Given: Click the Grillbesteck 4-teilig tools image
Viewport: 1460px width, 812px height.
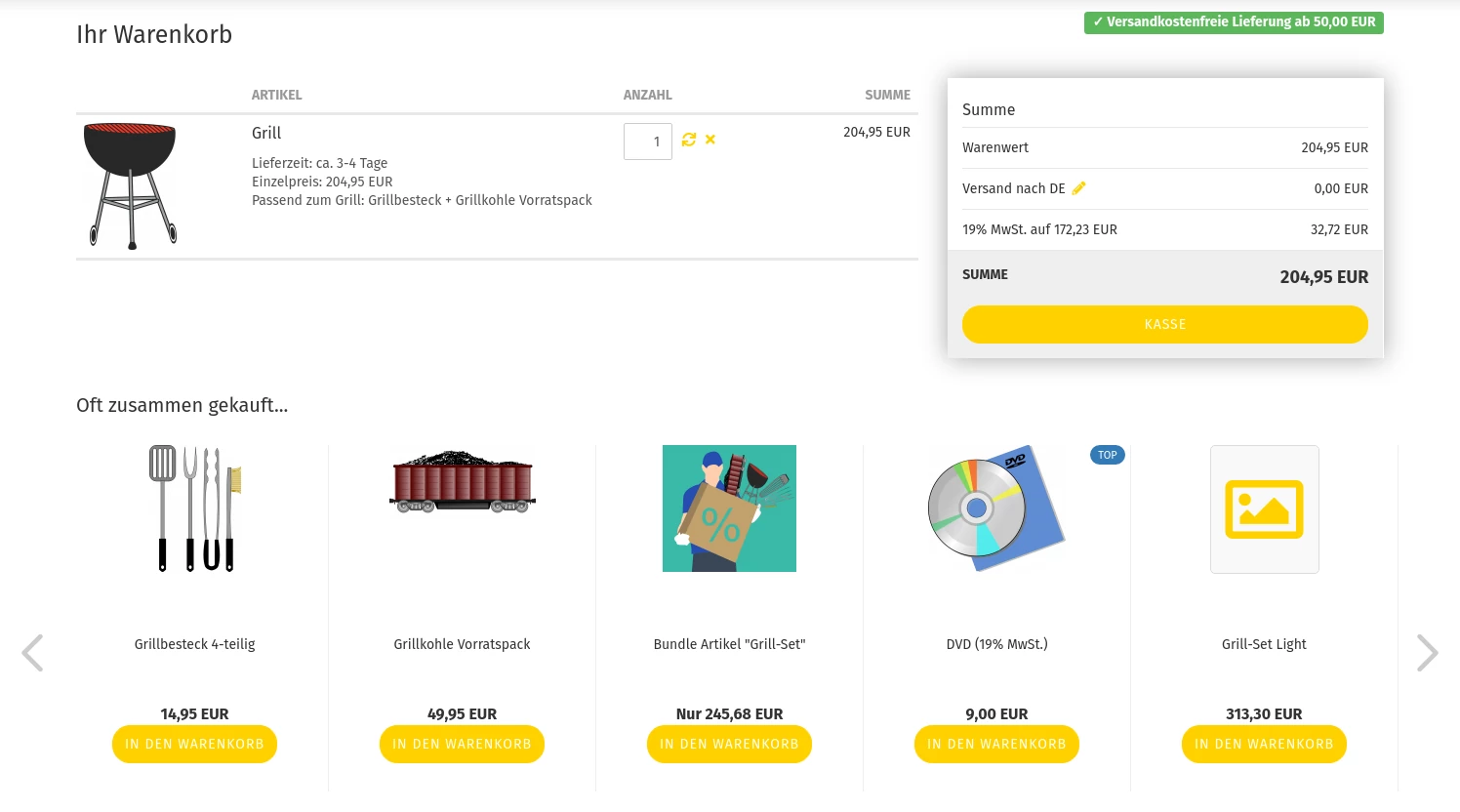Looking at the screenshot, I should pos(195,508).
